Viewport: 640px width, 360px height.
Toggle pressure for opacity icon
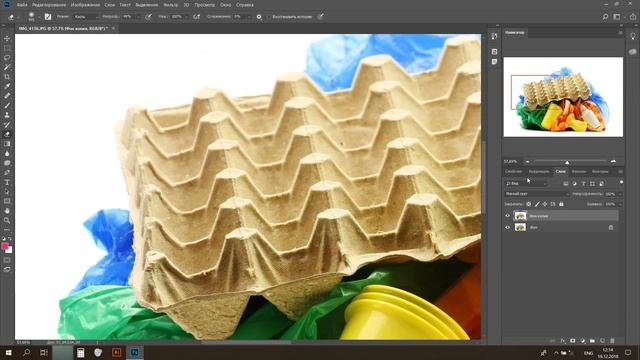tap(149, 17)
